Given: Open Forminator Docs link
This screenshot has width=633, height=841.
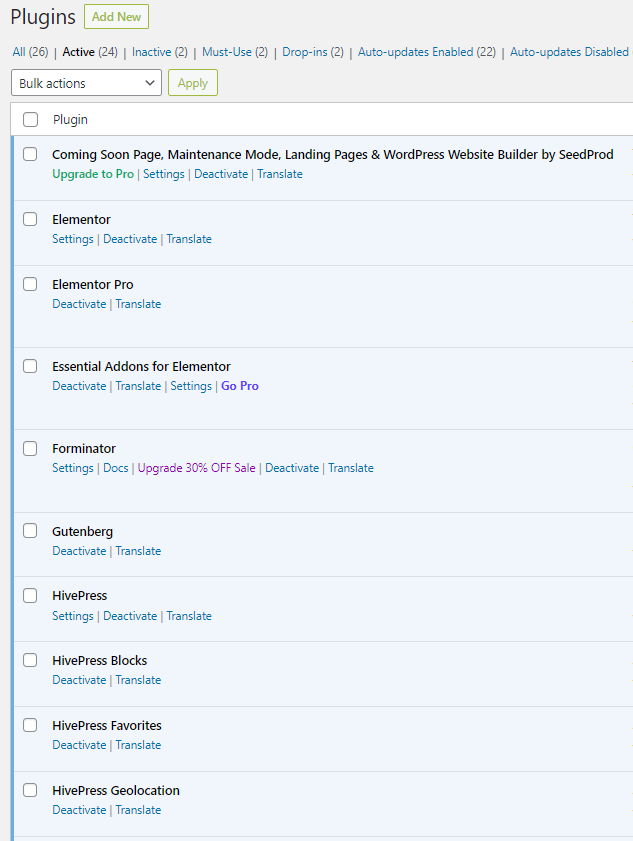Looking at the screenshot, I should pos(116,468).
